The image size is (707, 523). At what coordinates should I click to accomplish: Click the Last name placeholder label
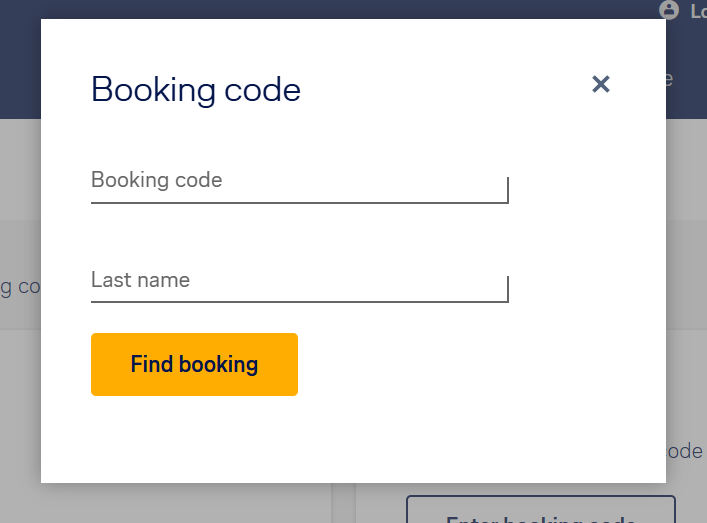[x=140, y=280]
